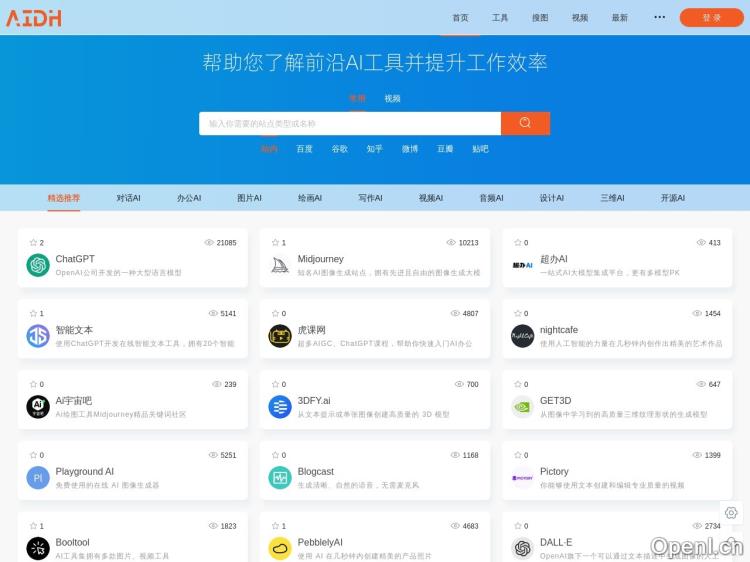This screenshot has height=562, width=750.
Task: Open 搜图 in top navigation
Action: pyautogui.click(x=540, y=18)
